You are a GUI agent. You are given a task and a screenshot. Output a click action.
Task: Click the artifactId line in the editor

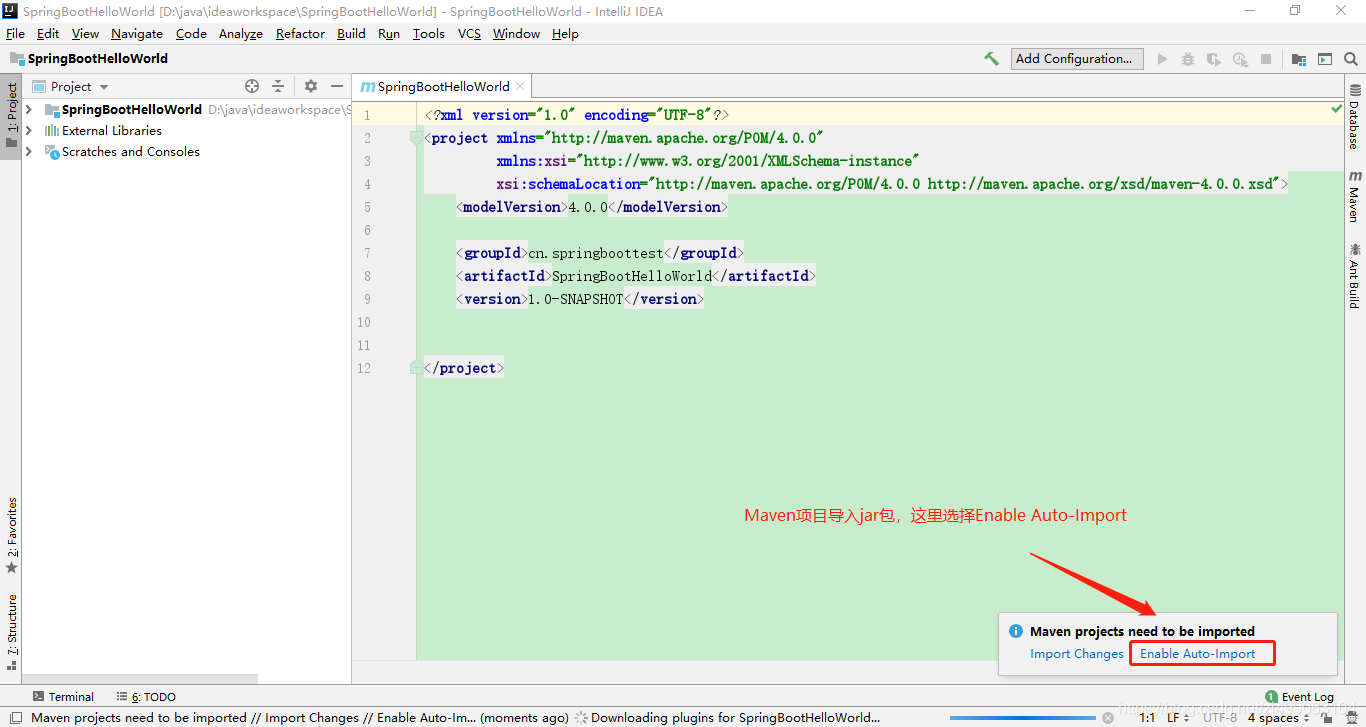pos(636,276)
